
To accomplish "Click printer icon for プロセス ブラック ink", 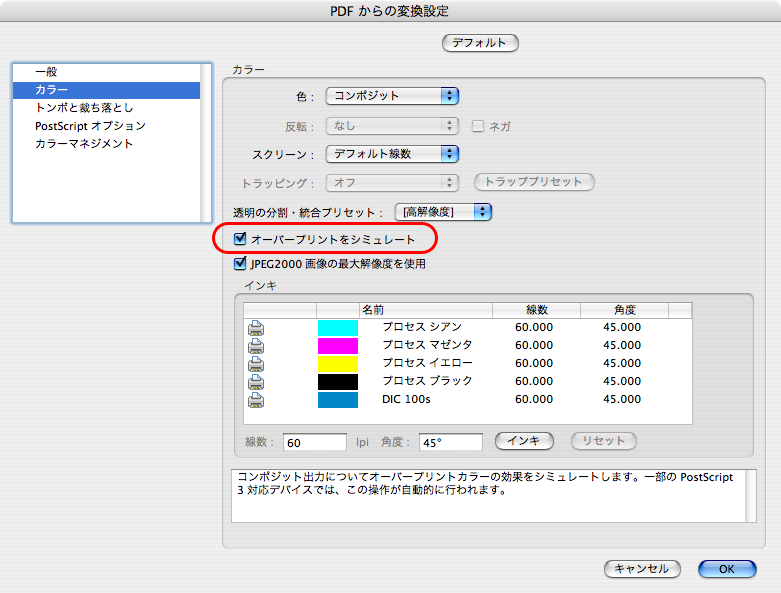I will tap(256, 382).
